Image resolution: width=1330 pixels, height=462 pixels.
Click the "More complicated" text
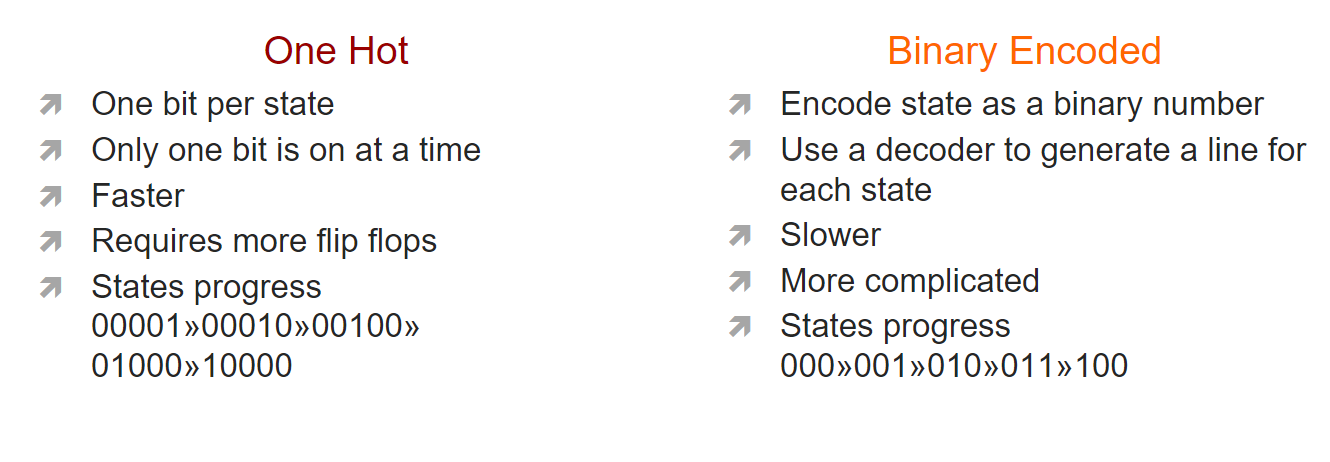[x=910, y=281]
